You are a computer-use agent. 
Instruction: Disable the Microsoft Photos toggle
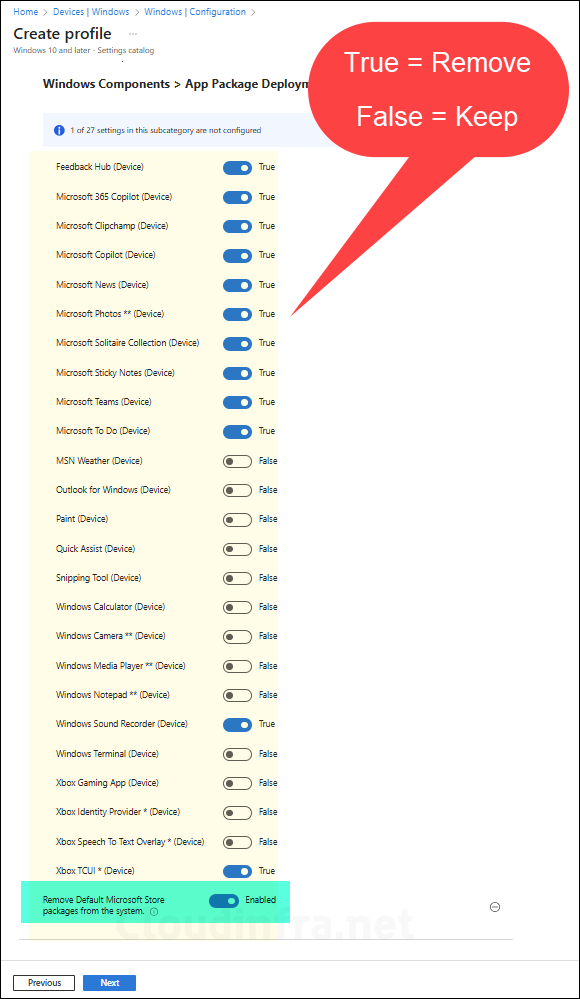(237, 314)
